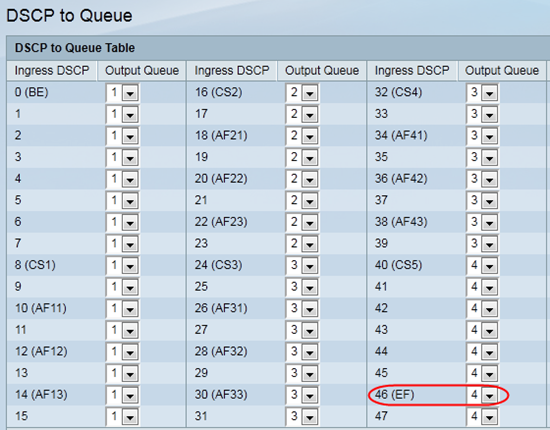Click the last Output Queue column header

(x=502, y=71)
